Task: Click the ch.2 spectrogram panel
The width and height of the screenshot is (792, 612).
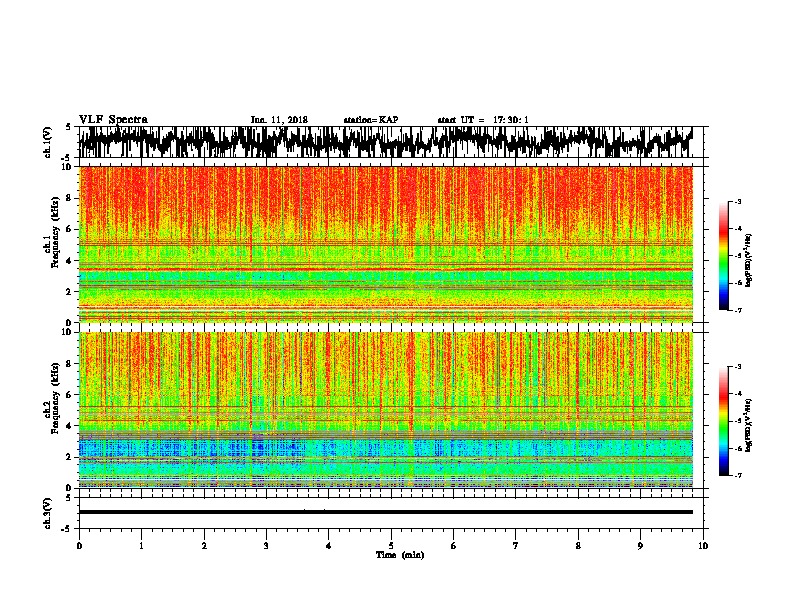Action: click(x=386, y=410)
